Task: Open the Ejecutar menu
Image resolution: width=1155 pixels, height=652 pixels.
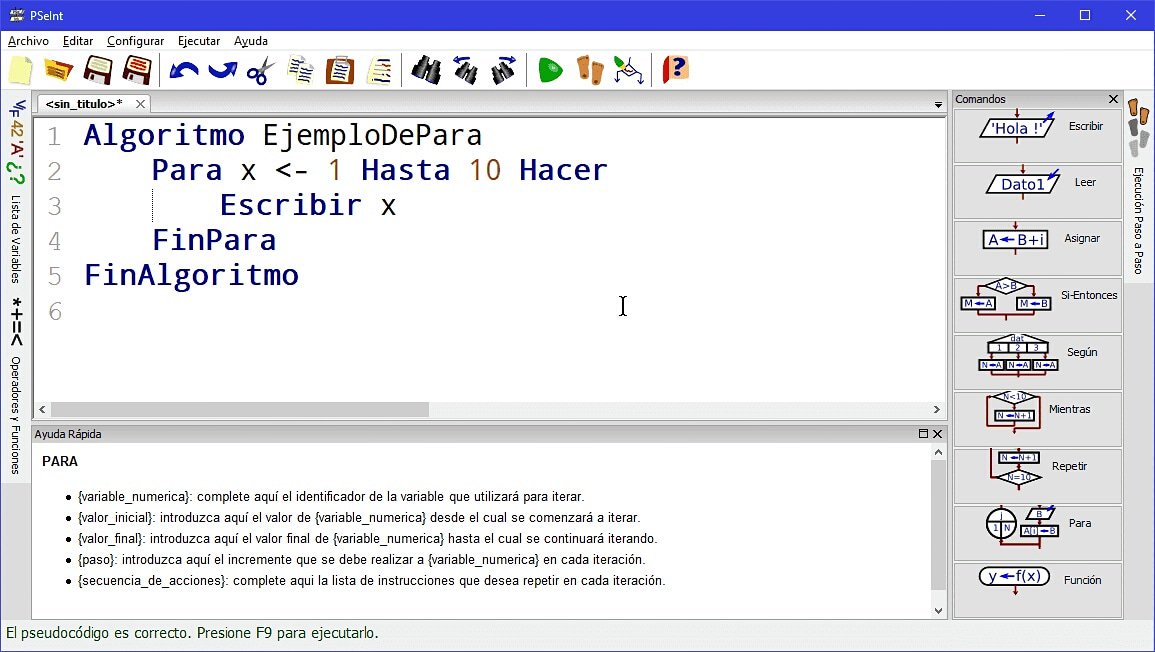Action: 199,41
